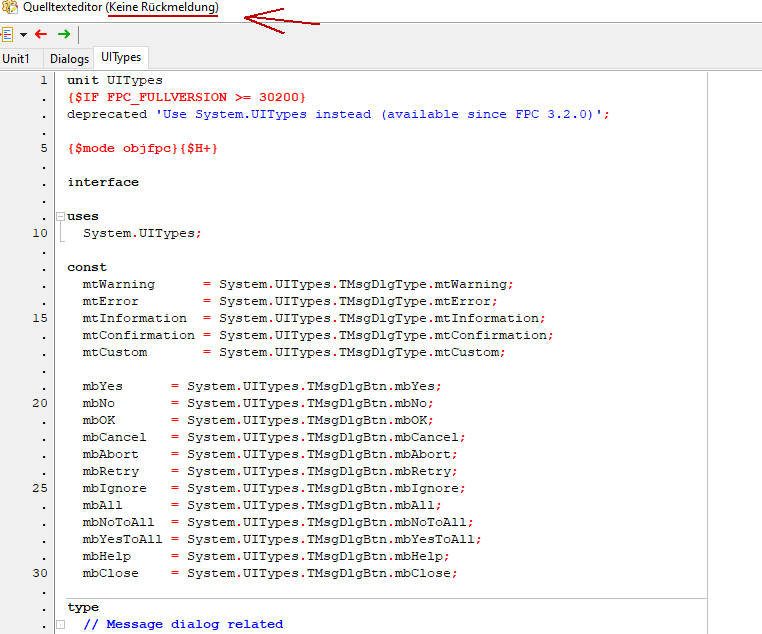Click the '{$IF FPC_FULLVERSION >= 30200}' directive
The height and width of the screenshot is (634, 762).
[187, 97]
